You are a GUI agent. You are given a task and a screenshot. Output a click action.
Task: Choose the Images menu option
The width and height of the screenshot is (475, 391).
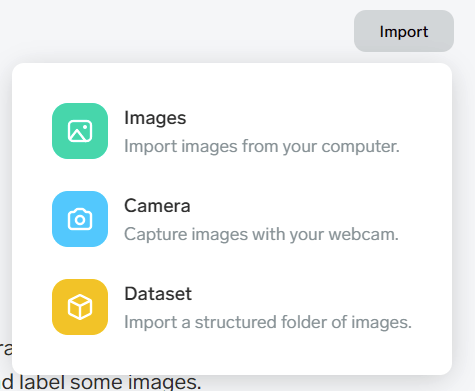tap(232, 131)
